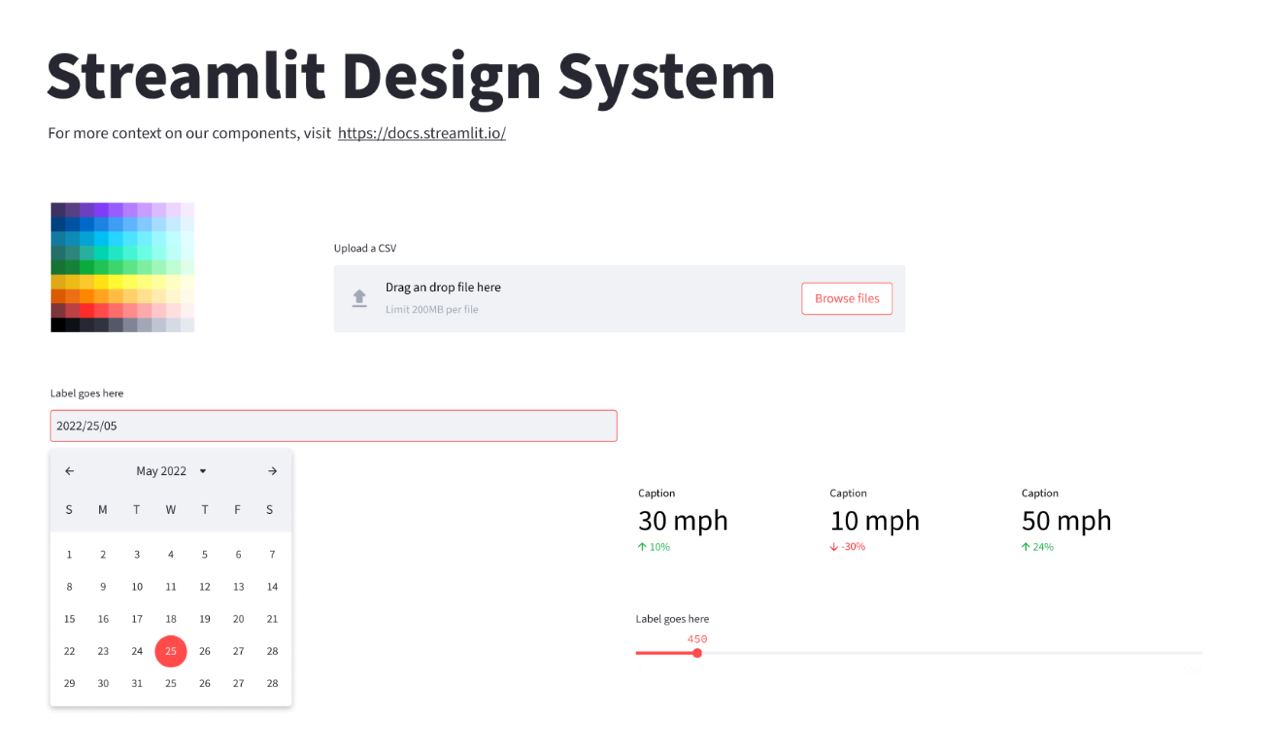Click the slider handle at 450
This screenshot has width=1280, height=752.
pos(697,653)
